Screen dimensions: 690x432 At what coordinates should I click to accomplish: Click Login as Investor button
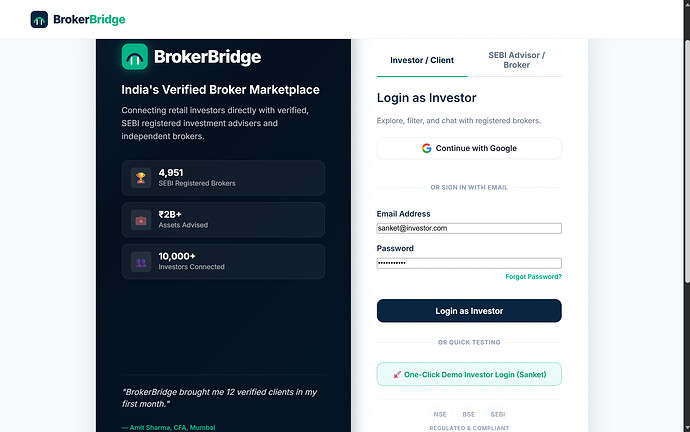point(469,311)
